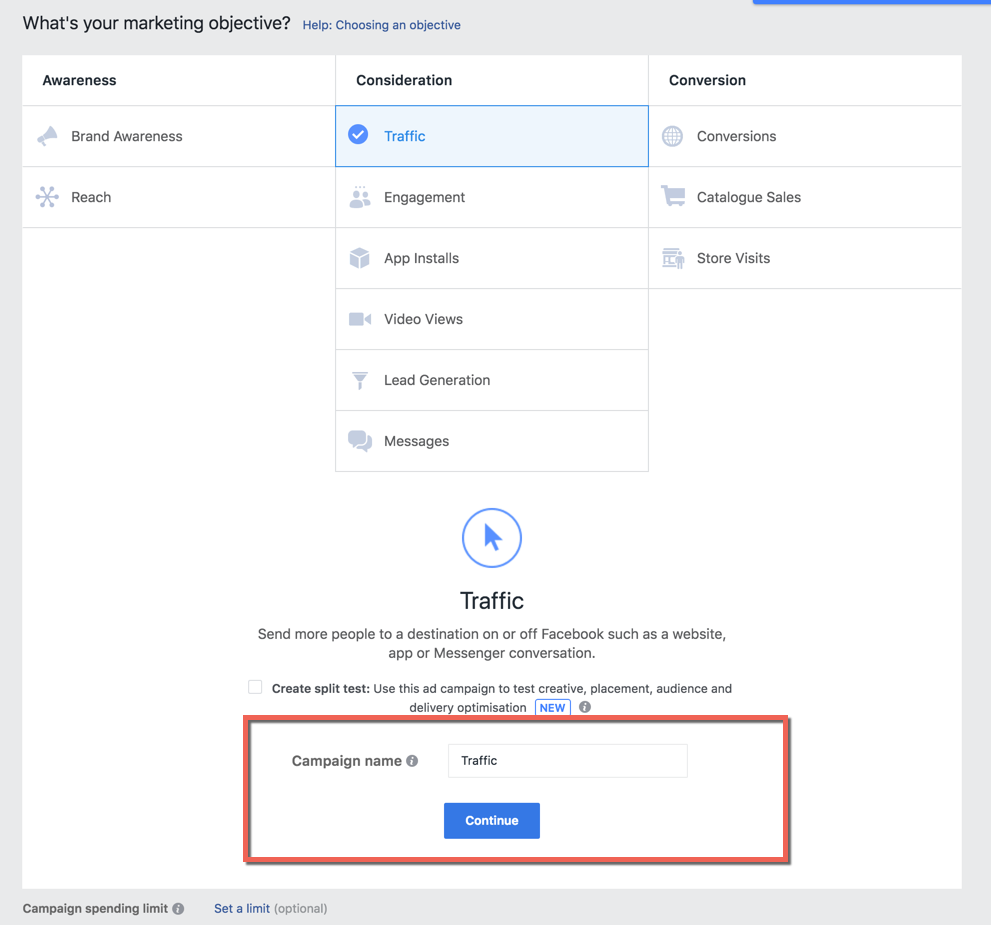Viewport: 991px width, 925px height.
Task: Focus the Campaign name input field
Action: pyautogui.click(x=568, y=761)
